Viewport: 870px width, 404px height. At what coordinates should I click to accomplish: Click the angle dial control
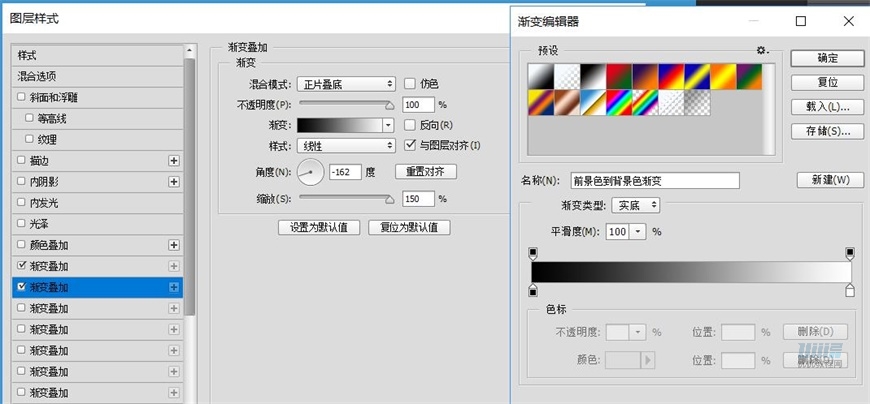(x=311, y=172)
